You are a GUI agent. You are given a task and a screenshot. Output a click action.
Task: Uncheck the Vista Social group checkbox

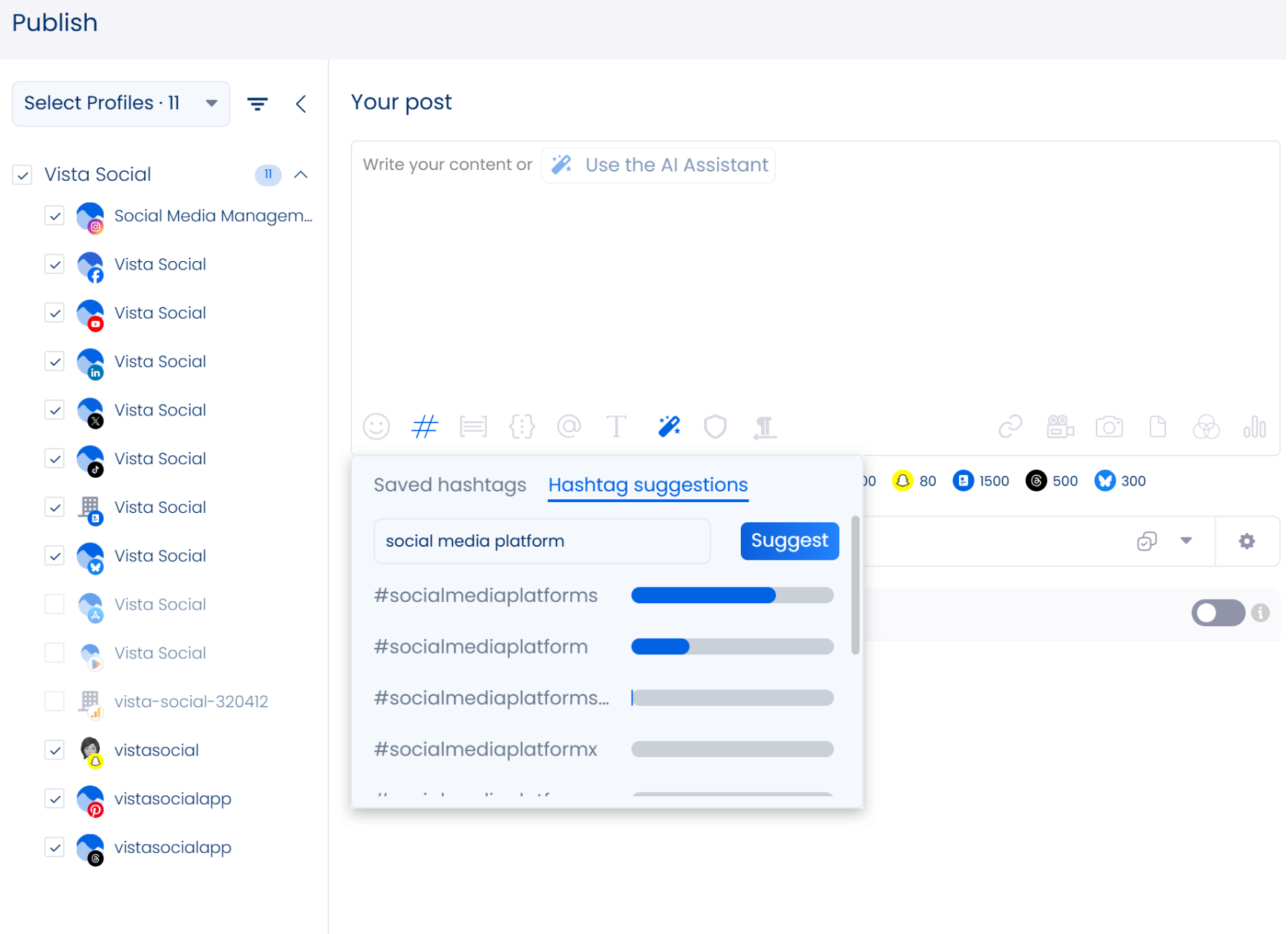23,175
